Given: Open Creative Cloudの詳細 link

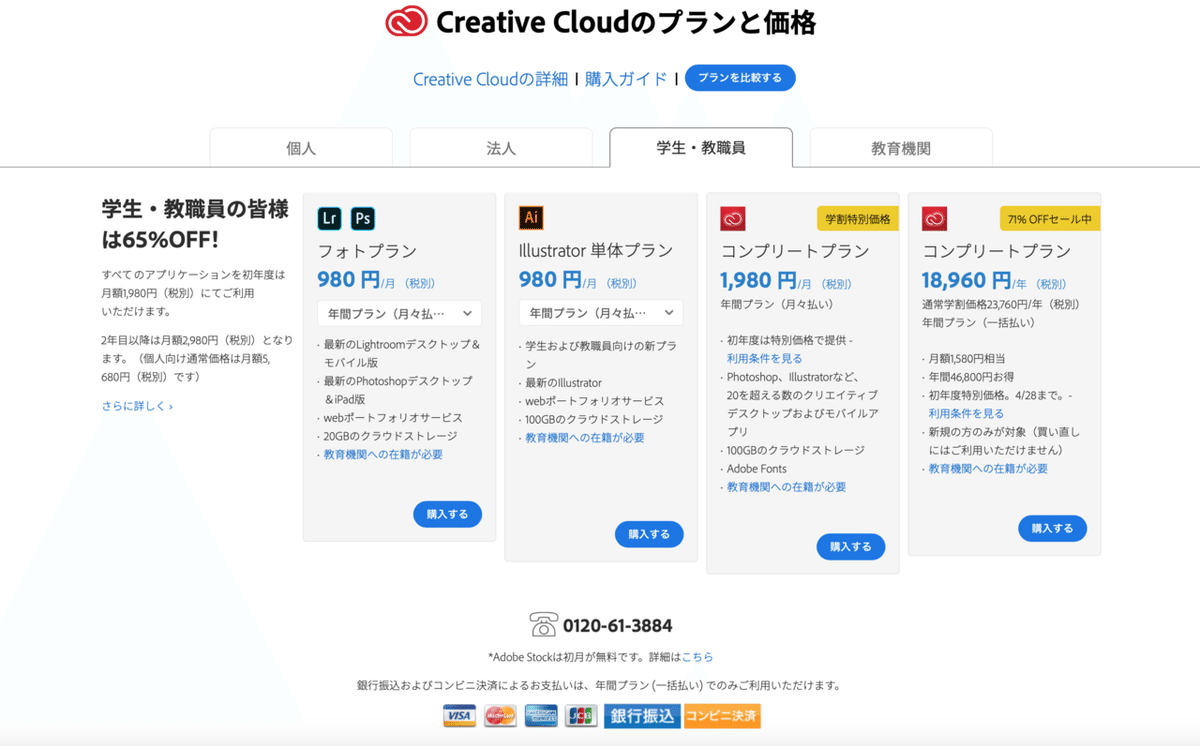Looking at the screenshot, I should (490, 79).
